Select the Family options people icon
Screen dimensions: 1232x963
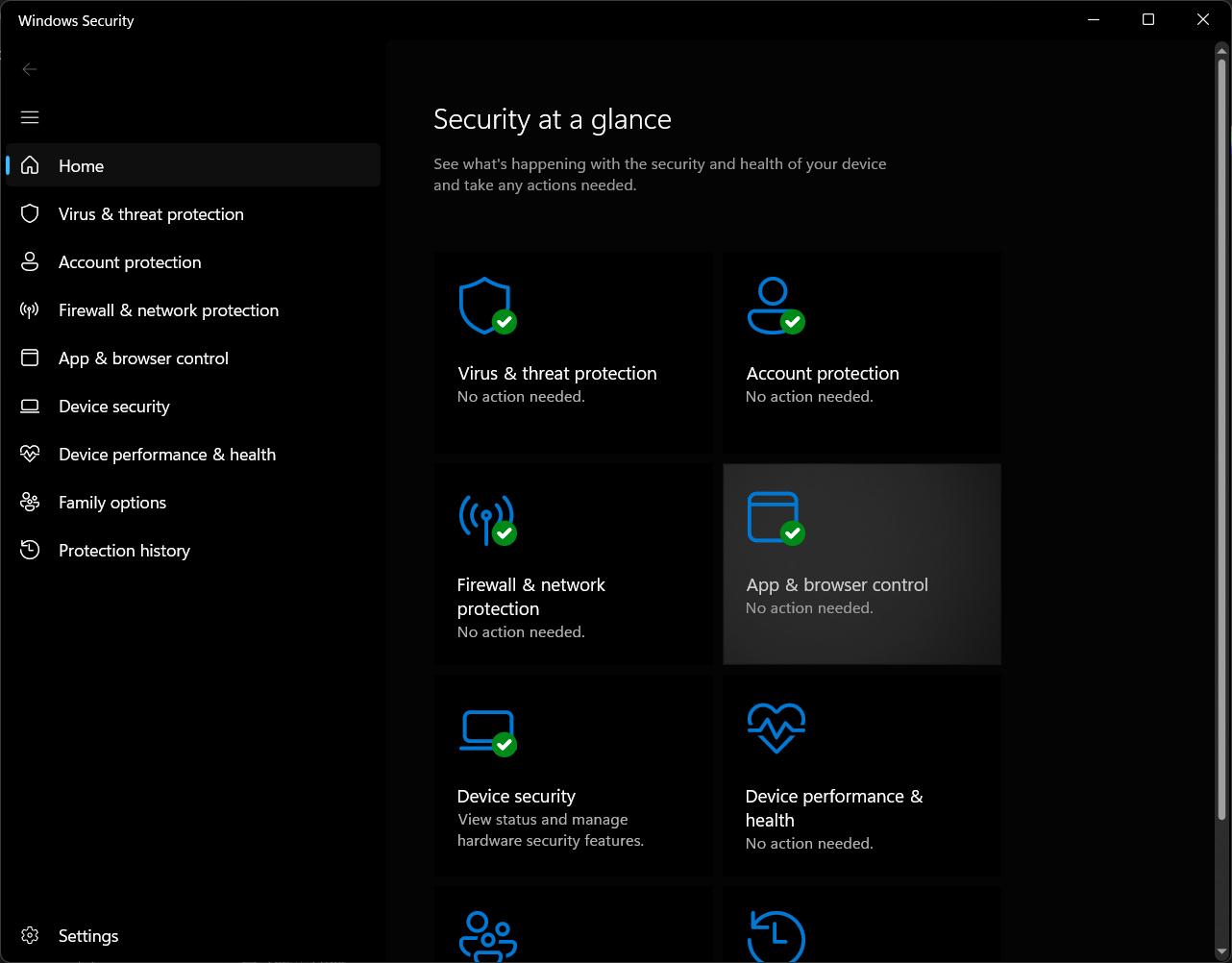30,502
